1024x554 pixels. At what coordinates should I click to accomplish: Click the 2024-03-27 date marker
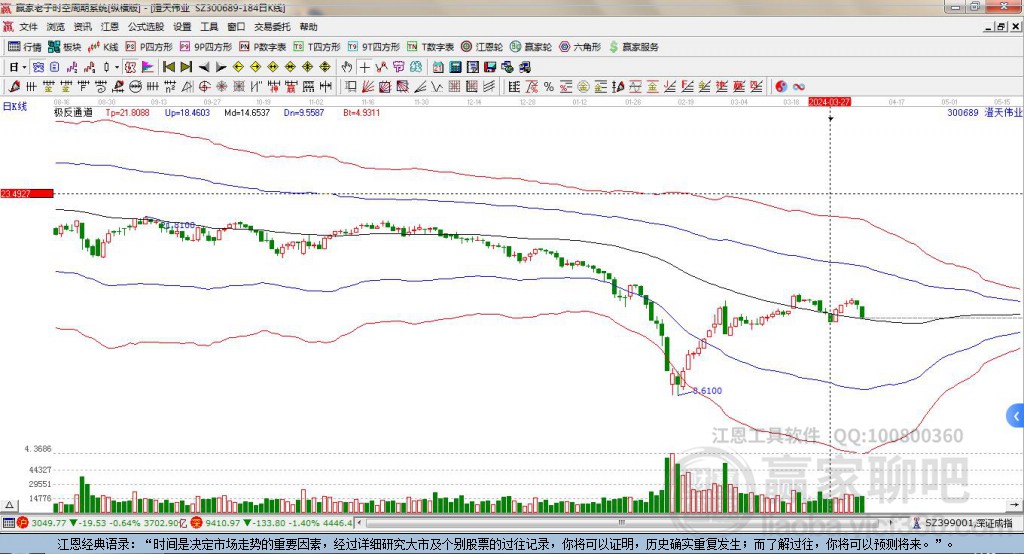pos(829,102)
